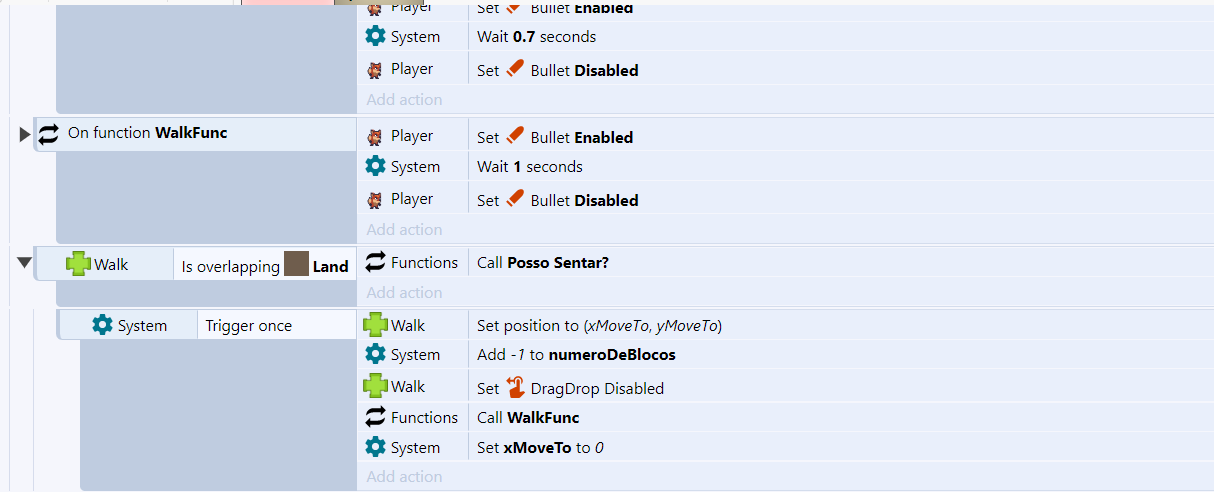
Task: Select the Is overlapping Land condition
Action: click(x=265, y=265)
